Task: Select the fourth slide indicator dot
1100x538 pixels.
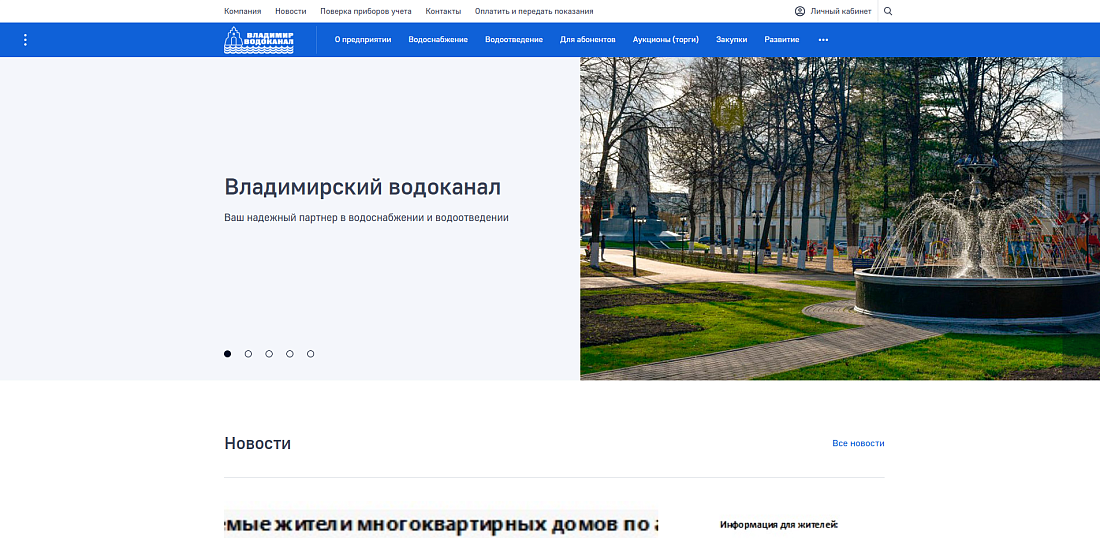Action: click(290, 354)
